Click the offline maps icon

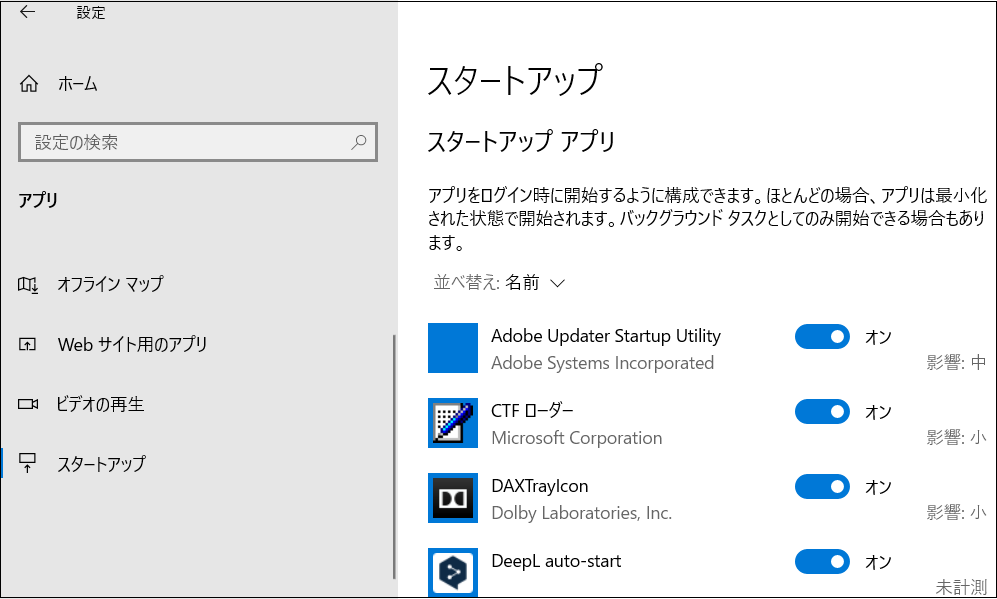click(x=28, y=285)
